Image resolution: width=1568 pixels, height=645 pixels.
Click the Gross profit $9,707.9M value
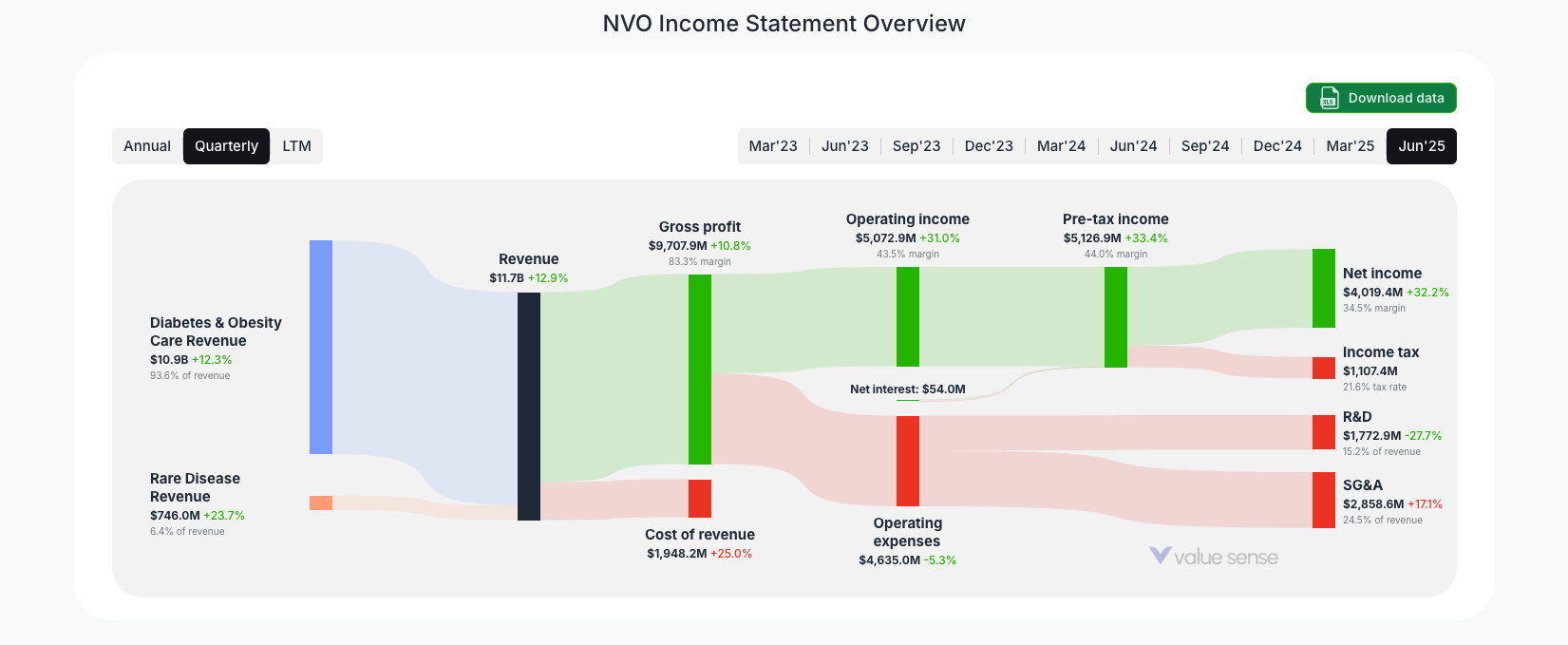coord(677,246)
